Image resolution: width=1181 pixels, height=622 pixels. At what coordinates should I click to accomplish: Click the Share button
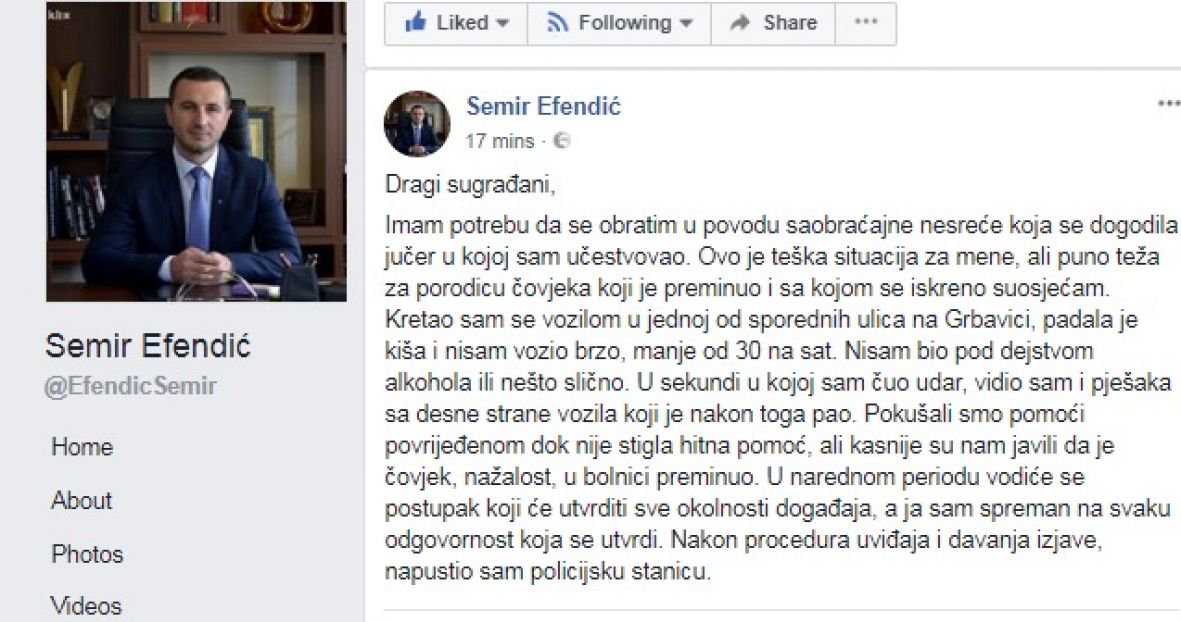point(774,23)
